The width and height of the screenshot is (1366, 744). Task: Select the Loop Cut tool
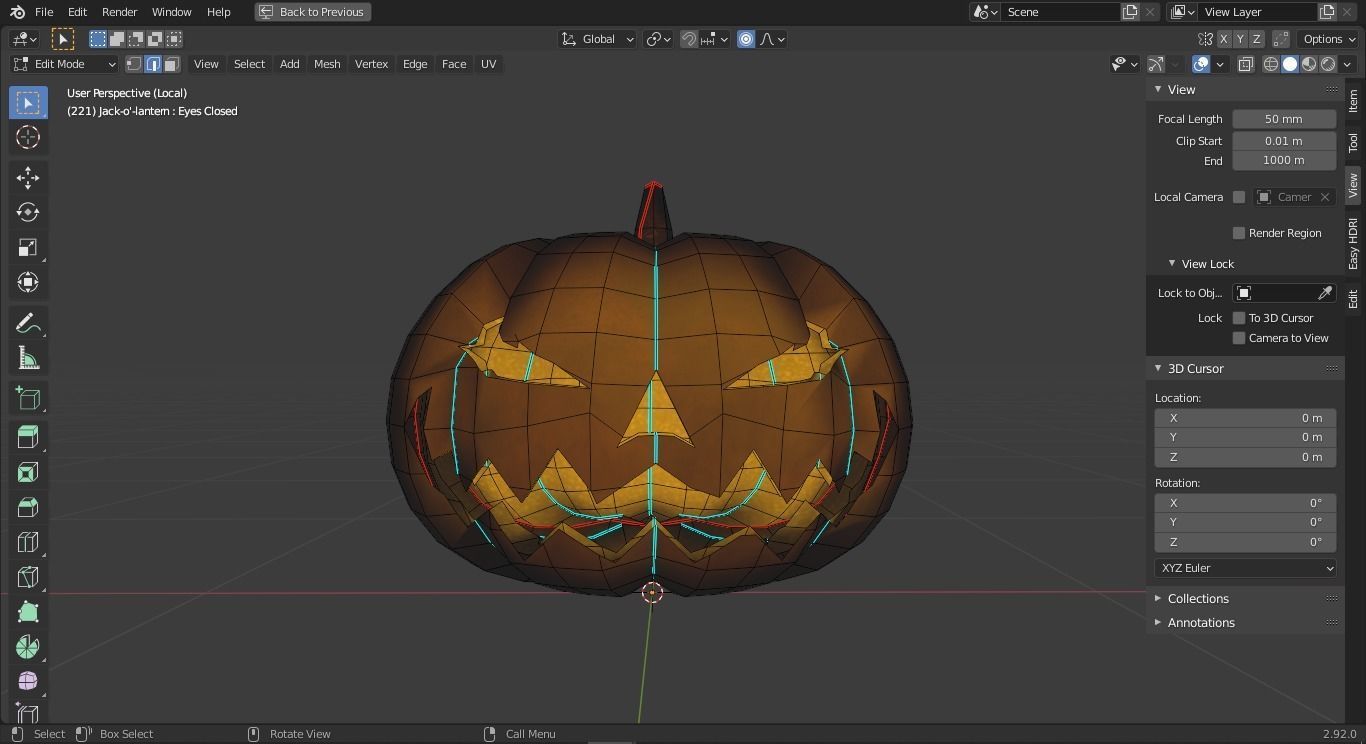(28, 542)
